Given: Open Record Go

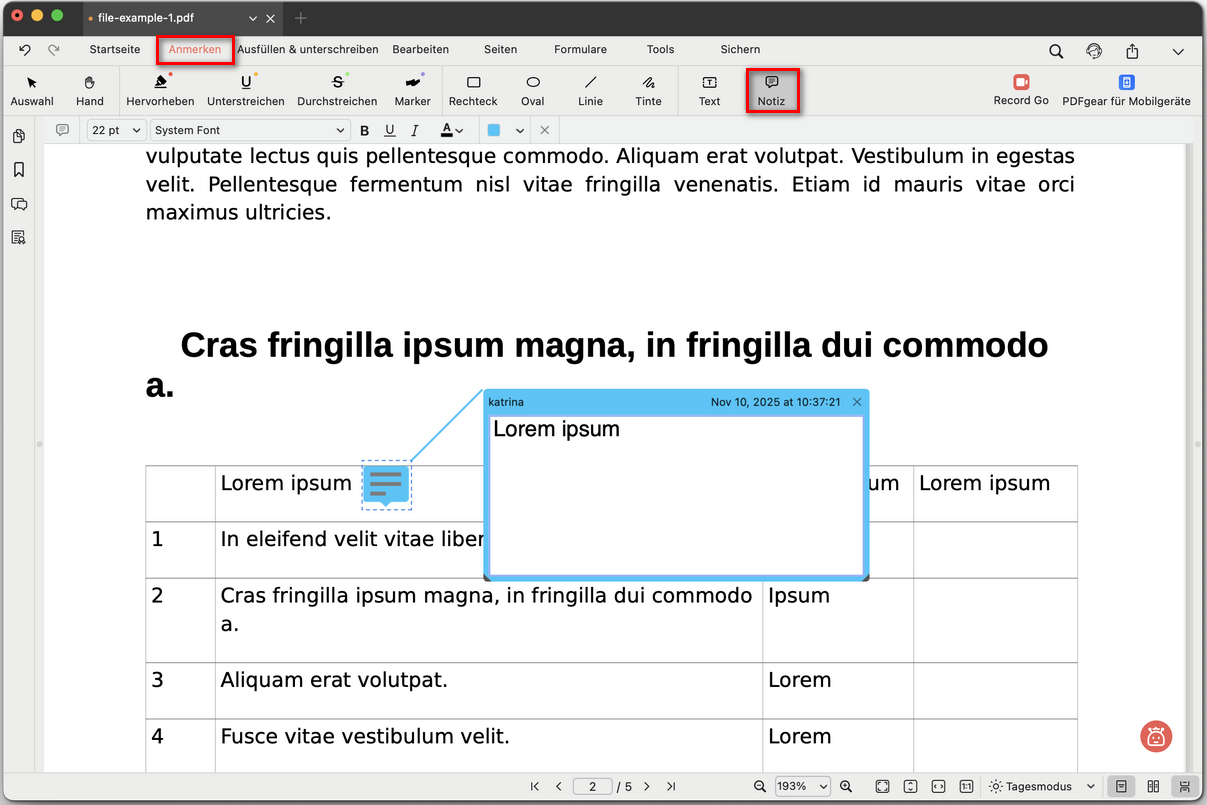Looking at the screenshot, I should point(1021,90).
